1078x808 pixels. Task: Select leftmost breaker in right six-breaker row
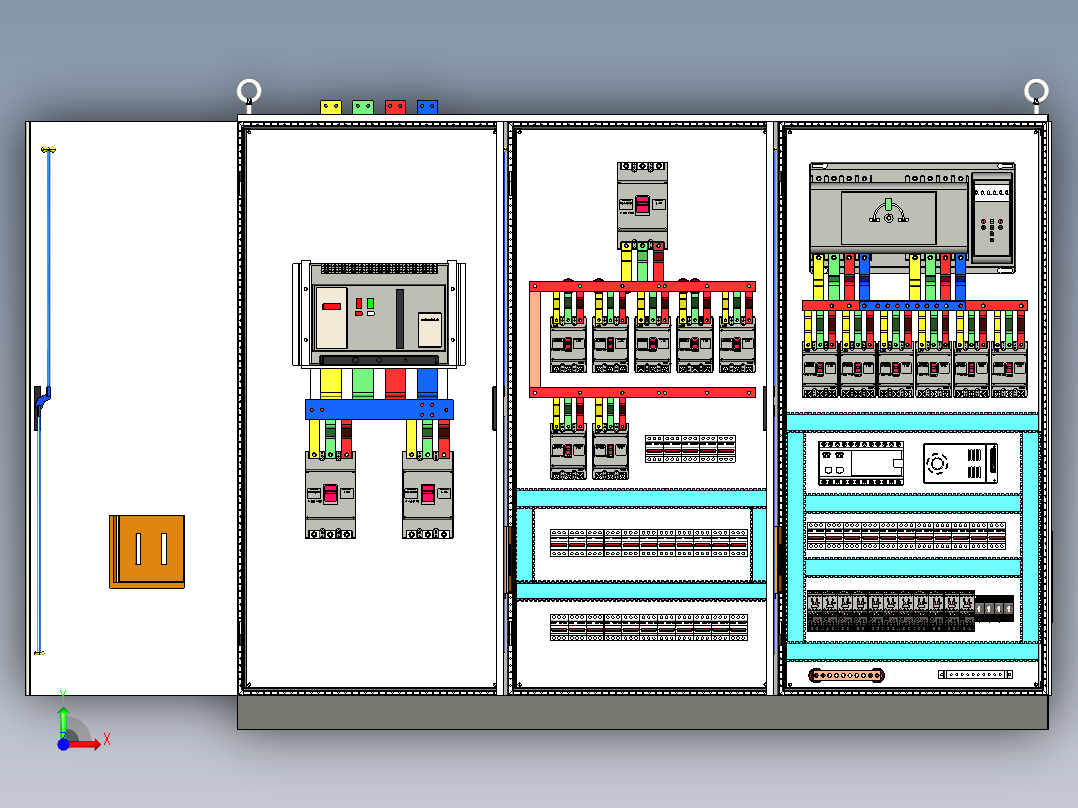click(x=820, y=370)
